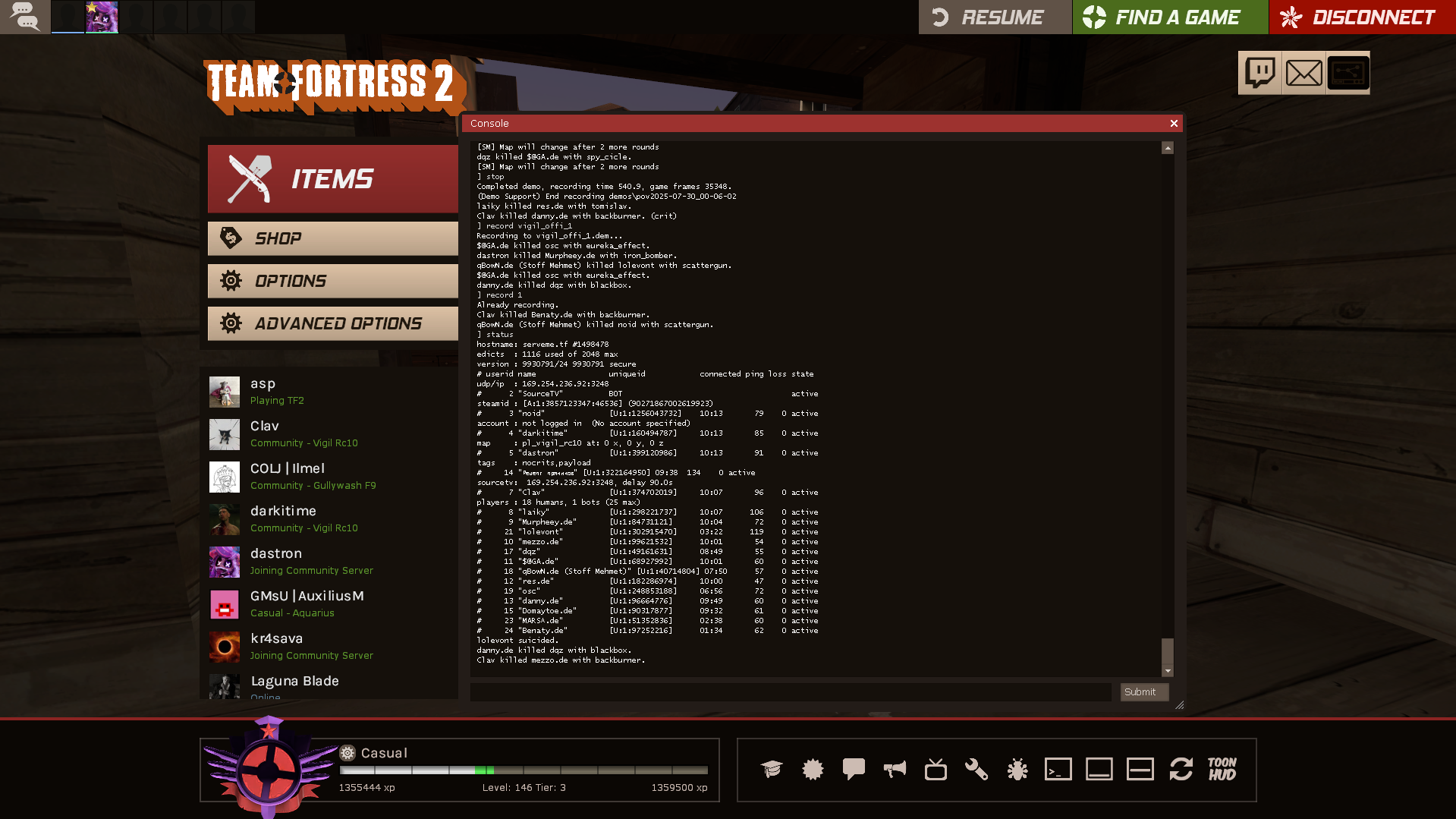Select friend kr4sava in the list
This screenshot has width=1456, height=819.
pos(332,647)
